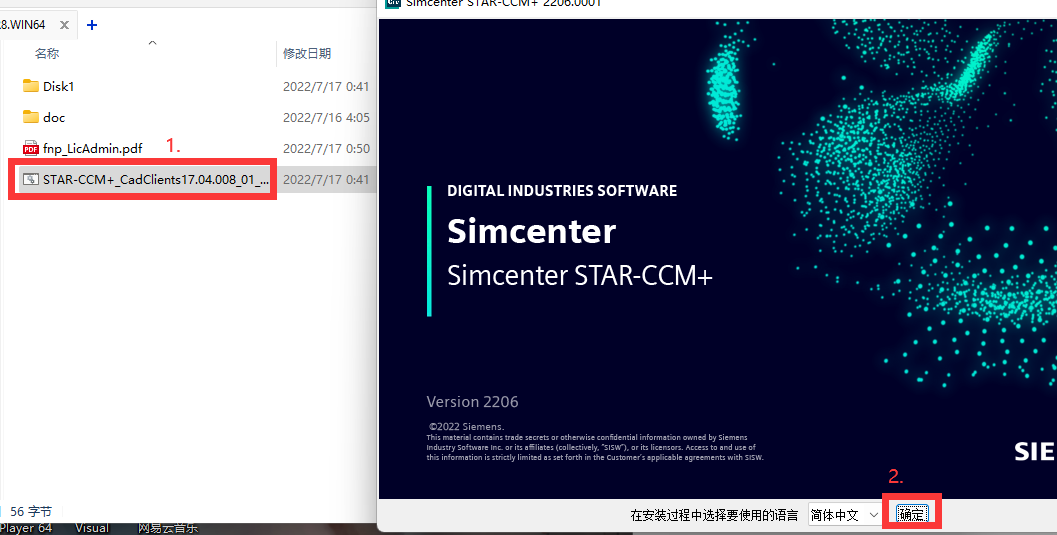Close the Explorer tab ending in .WIN64
This screenshot has width=1057, height=535.
64,25
